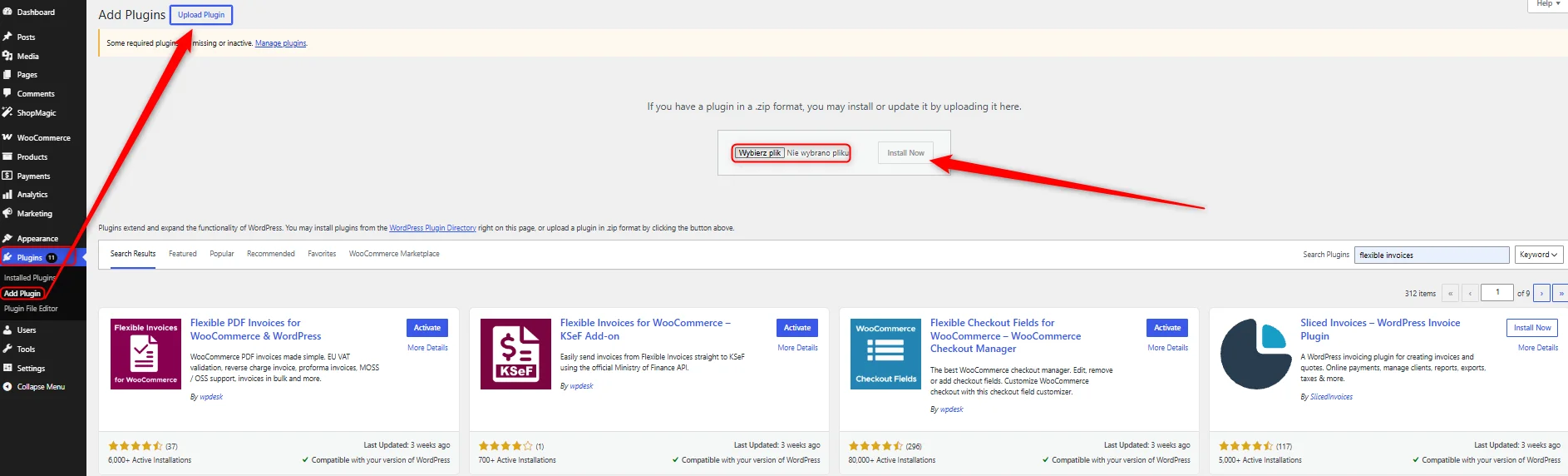The image size is (1568, 476).
Task: Click the Comments bubble icon
Action: pyautogui.click(x=7, y=93)
